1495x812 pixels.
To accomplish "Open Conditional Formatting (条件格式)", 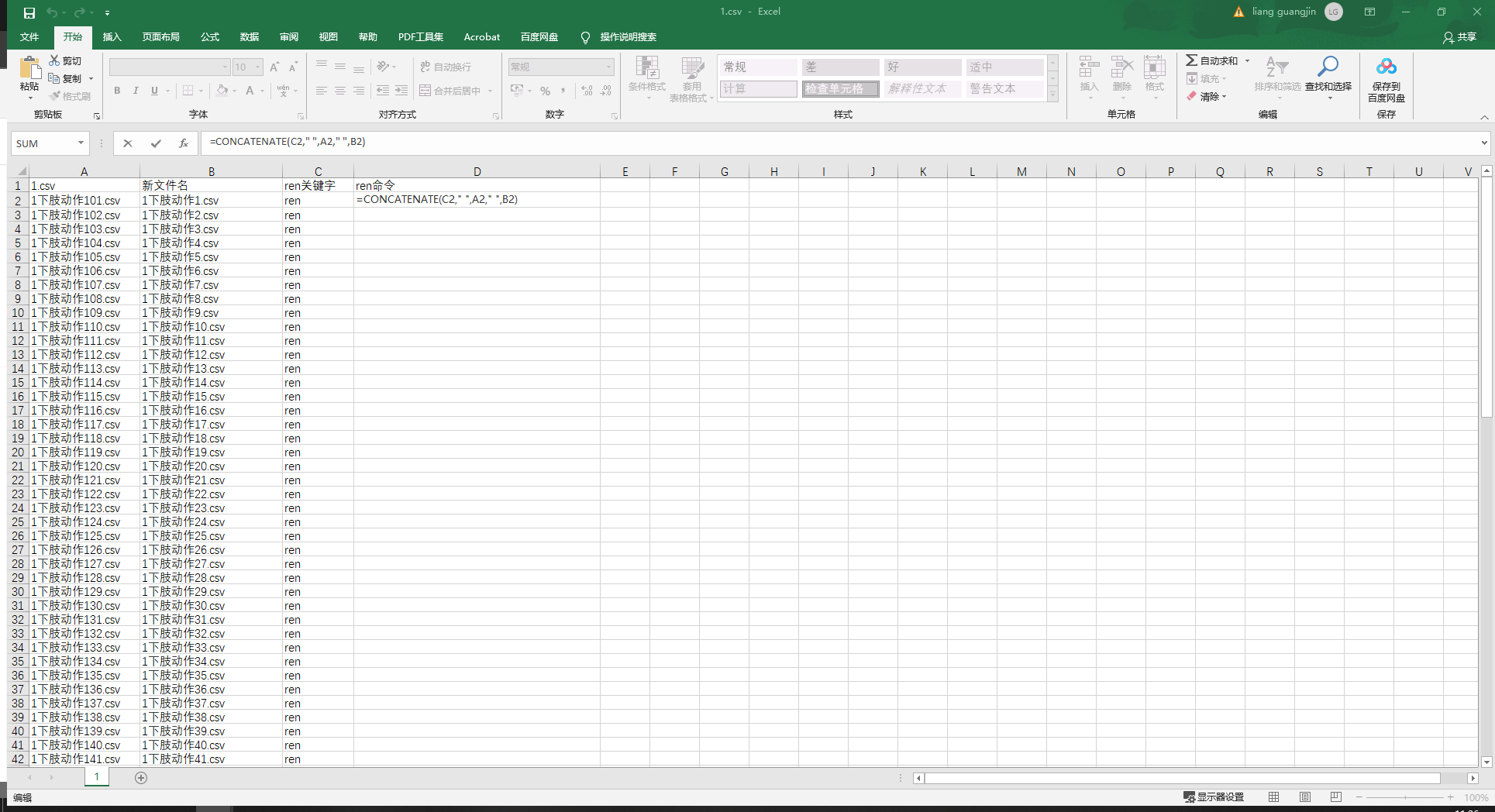I will 647,77.
